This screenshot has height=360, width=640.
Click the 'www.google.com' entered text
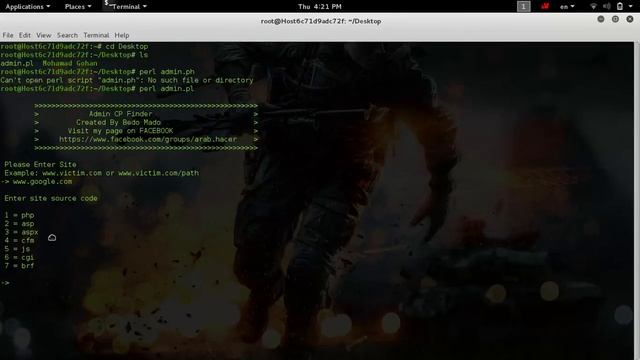42,182
